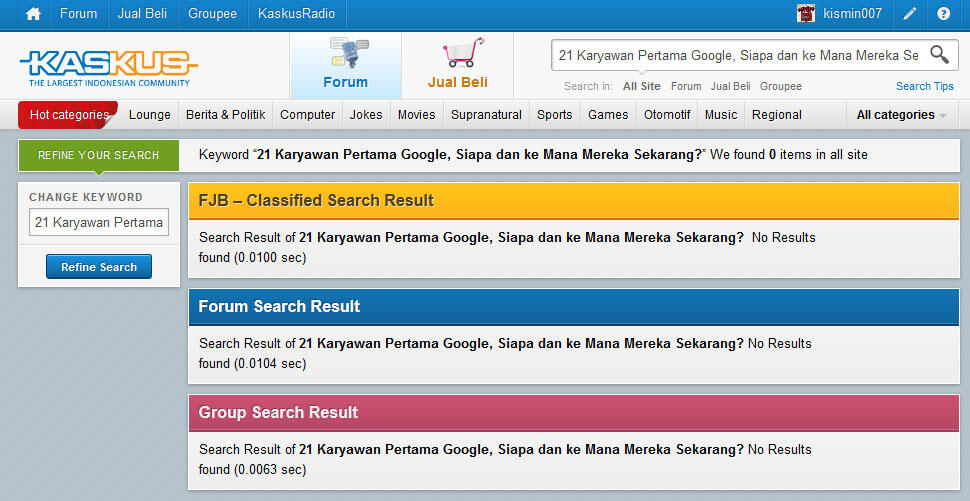
Task: Set search scope to Forum
Action: pyautogui.click(x=686, y=87)
